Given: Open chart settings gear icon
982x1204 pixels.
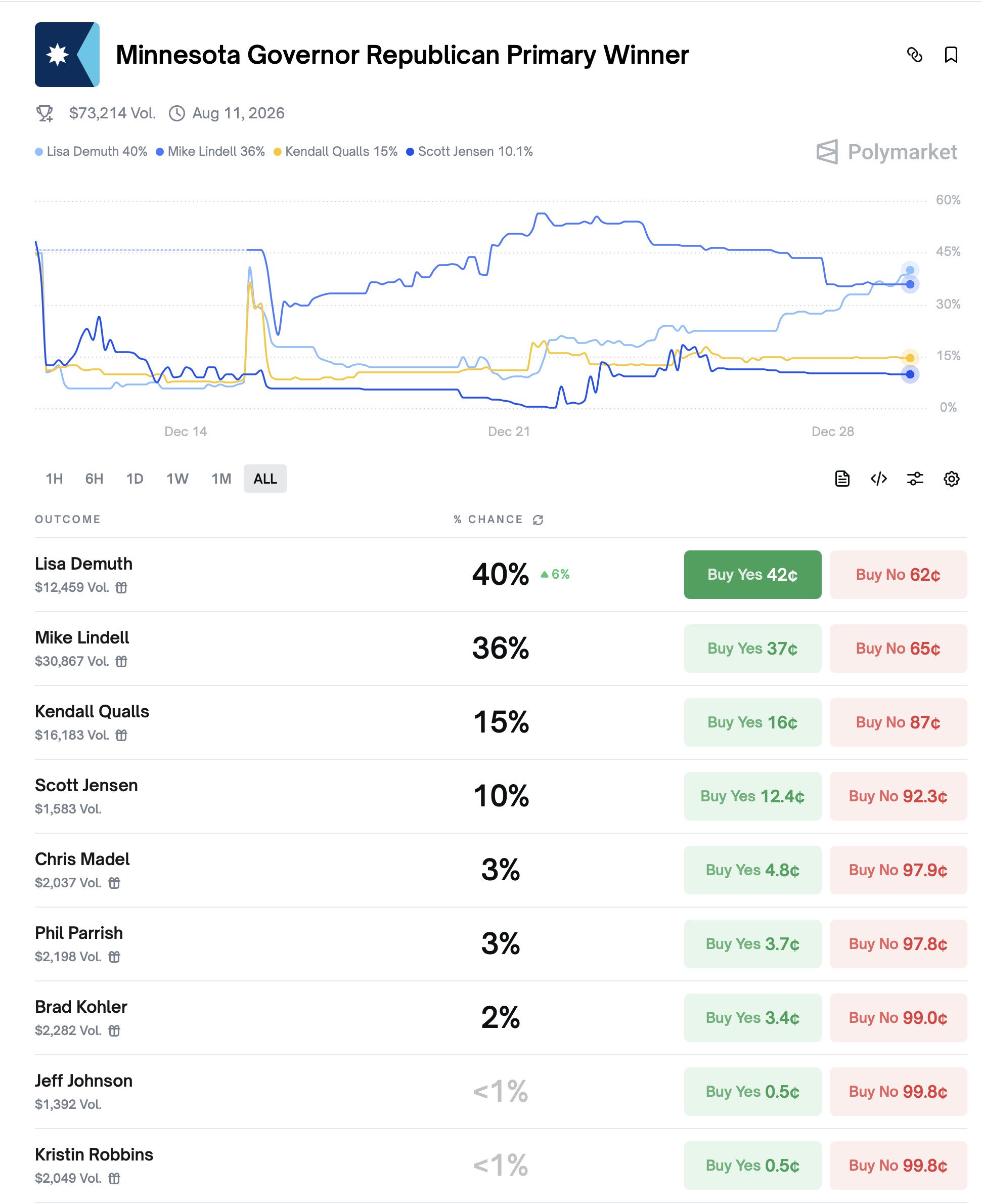Looking at the screenshot, I should pos(952,479).
